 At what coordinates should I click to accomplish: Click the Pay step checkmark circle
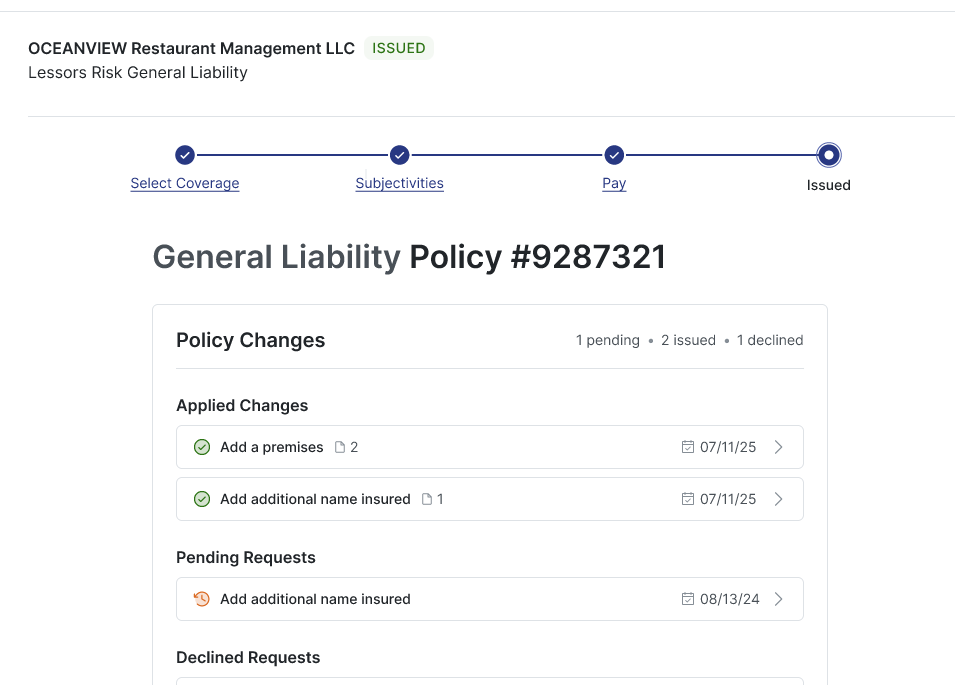[x=614, y=155]
